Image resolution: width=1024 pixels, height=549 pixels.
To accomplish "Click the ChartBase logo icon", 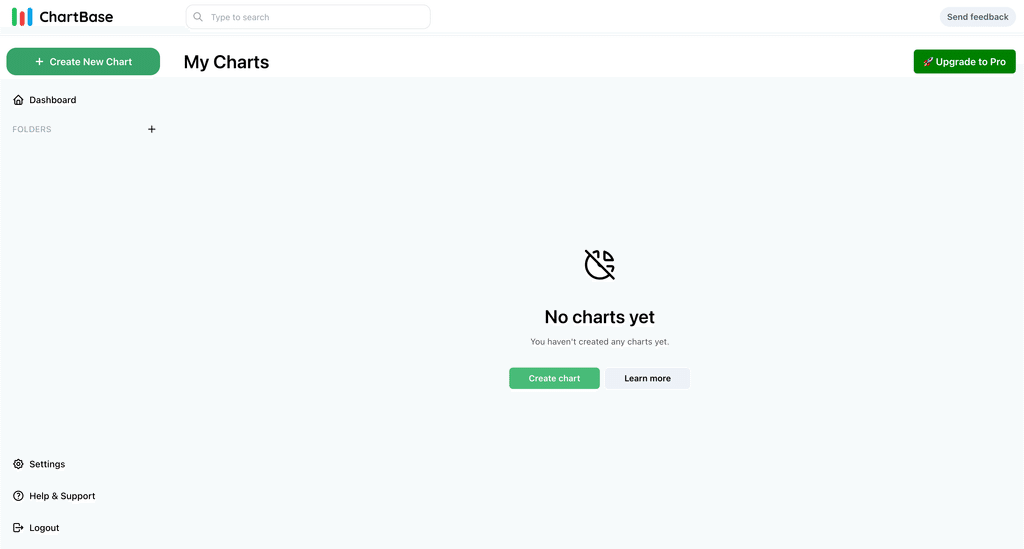I will (22, 17).
